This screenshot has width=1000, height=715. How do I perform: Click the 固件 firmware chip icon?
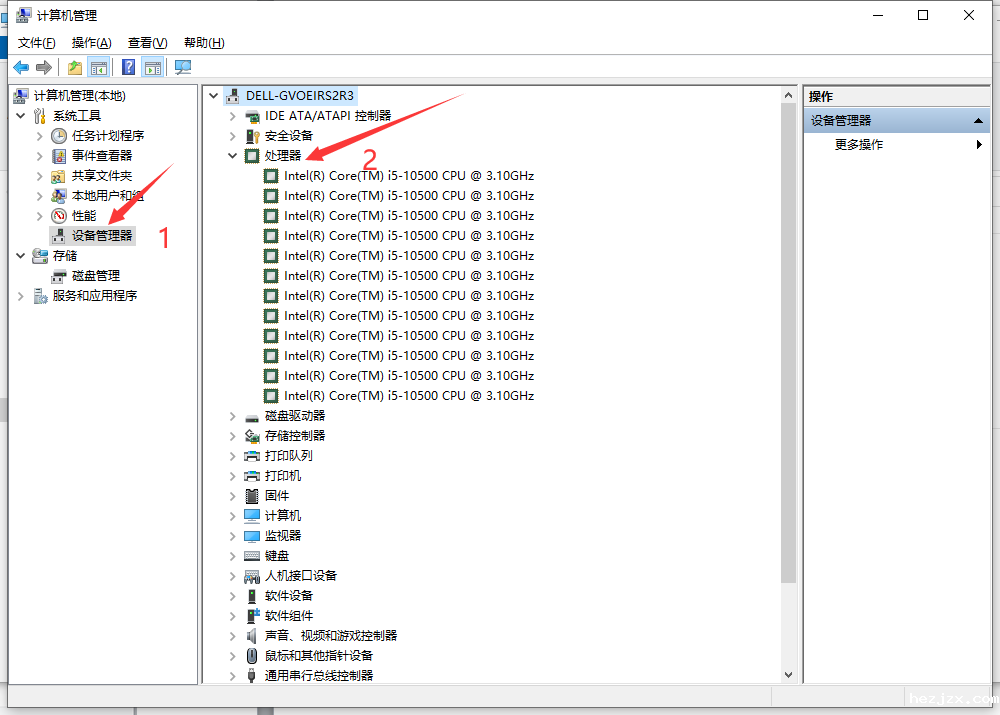[x=252, y=496]
